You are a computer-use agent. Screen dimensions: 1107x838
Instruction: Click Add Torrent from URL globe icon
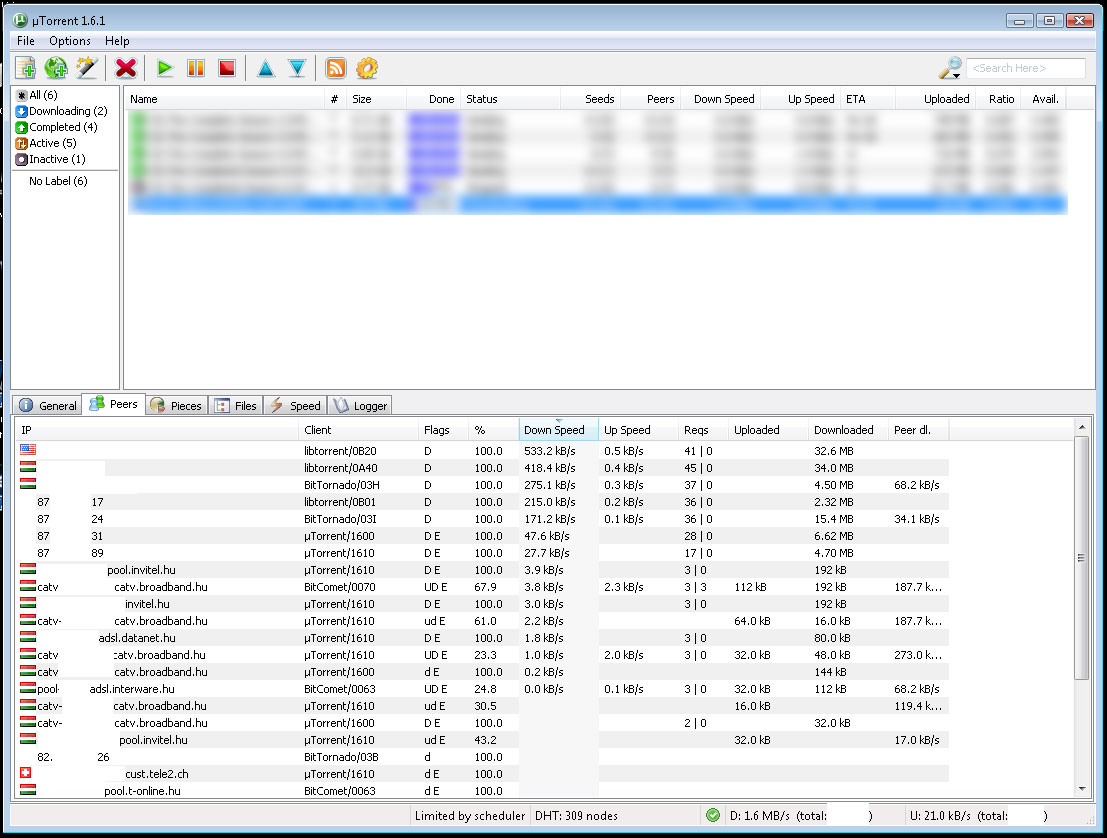pos(56,68)
